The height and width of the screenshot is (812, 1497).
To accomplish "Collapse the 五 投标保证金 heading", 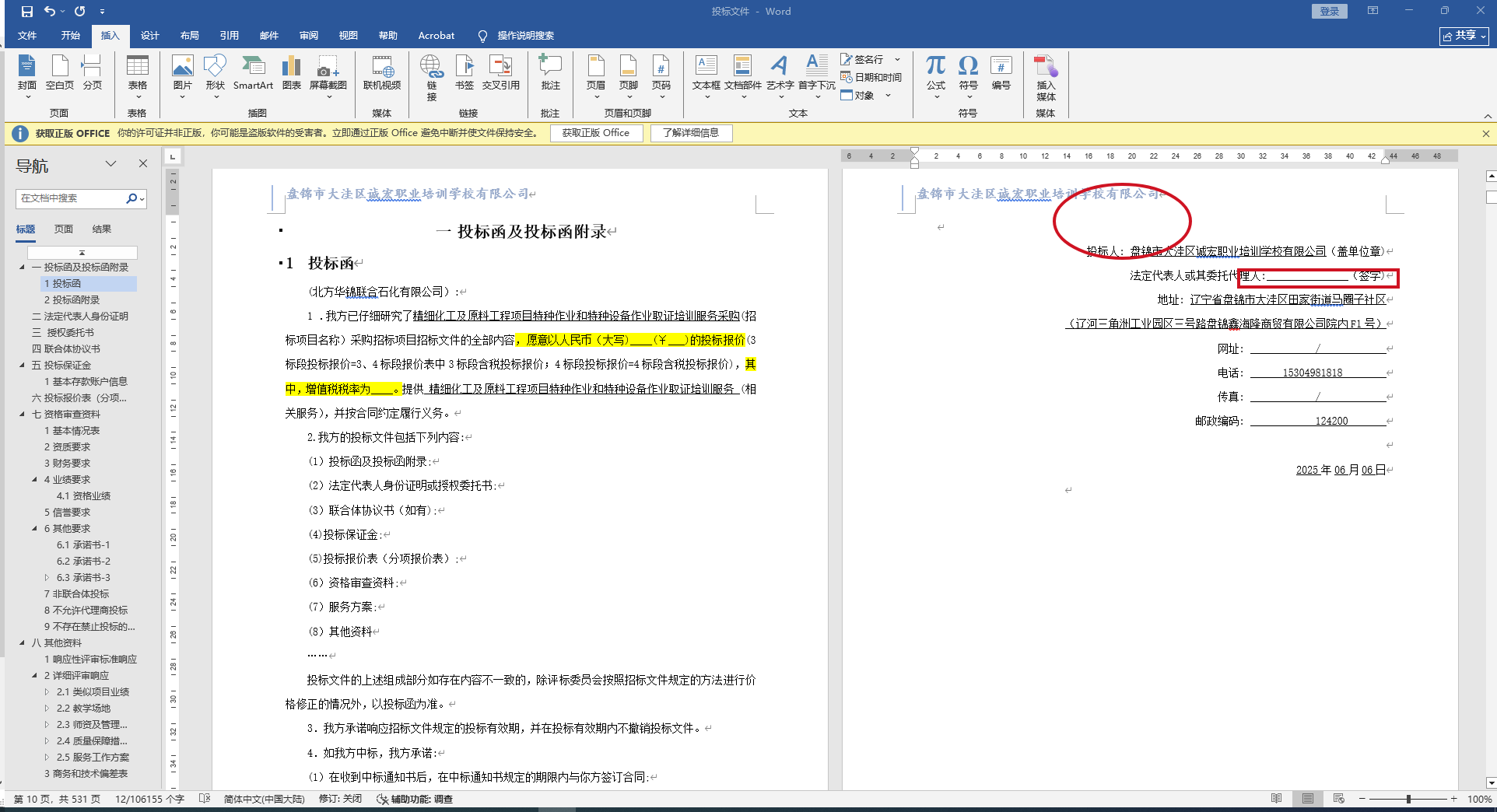I will [x=22, y=365].
